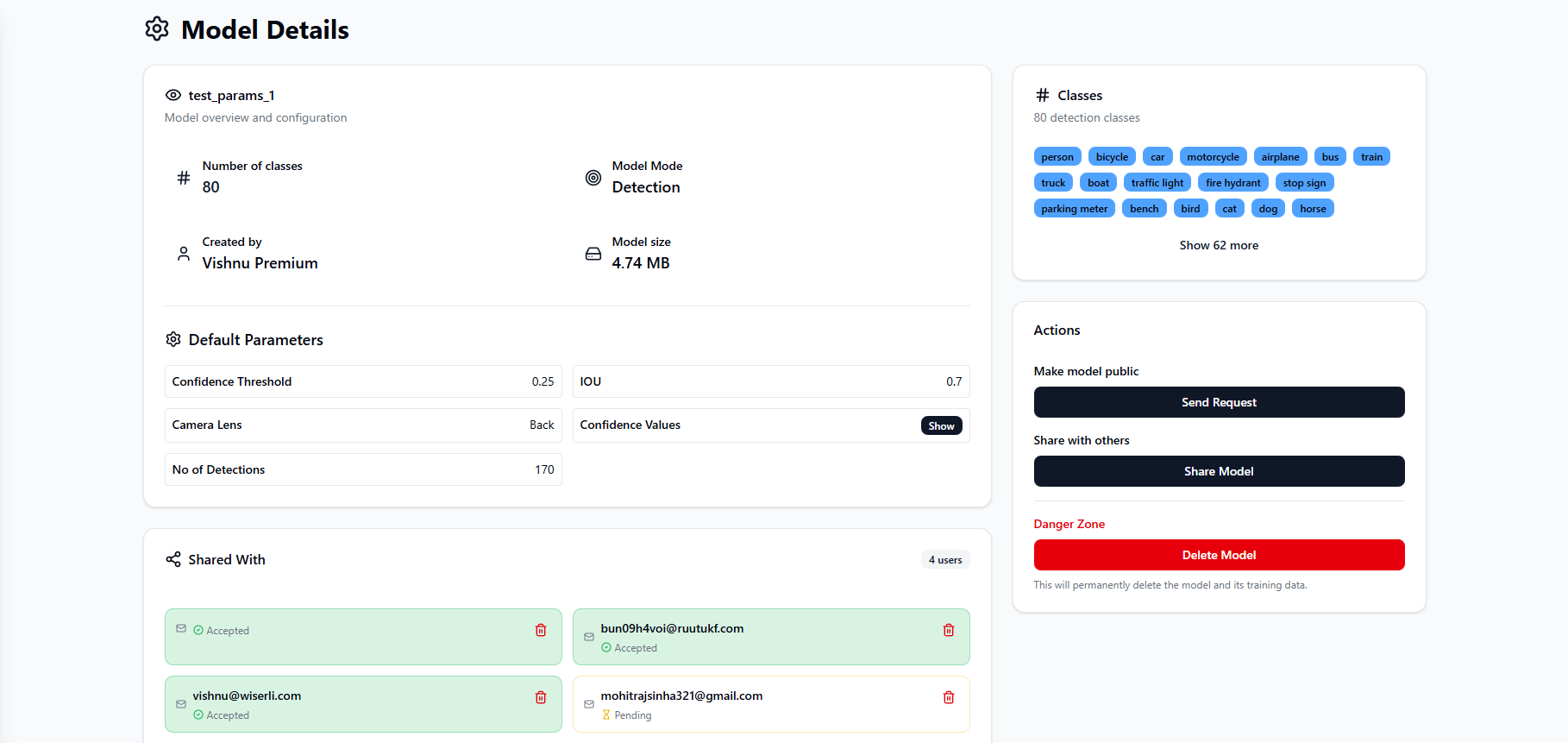Click the Share Model button
The height and width of the screenshot is (743, 1568).
coord(1219,471)
